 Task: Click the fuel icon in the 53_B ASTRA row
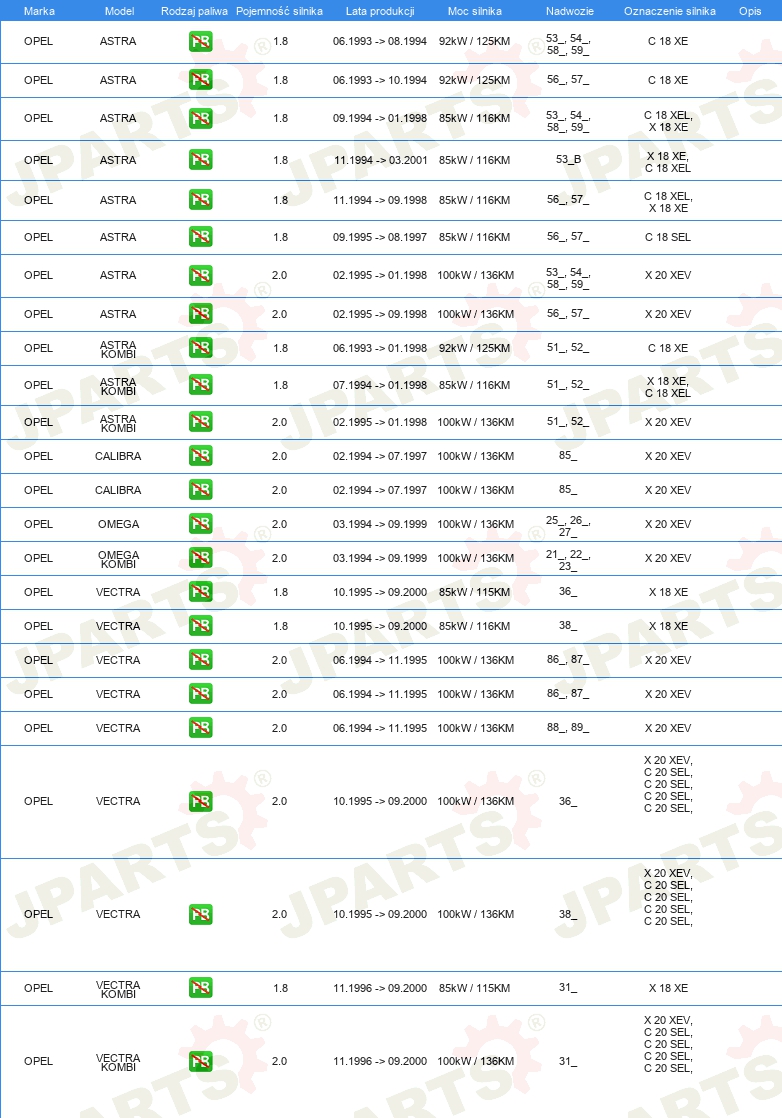(200, 160)
